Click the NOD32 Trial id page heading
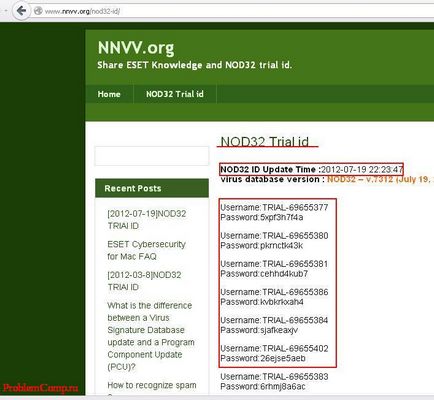The width and height of the screenshot is (434, 400). pos(265,142)
